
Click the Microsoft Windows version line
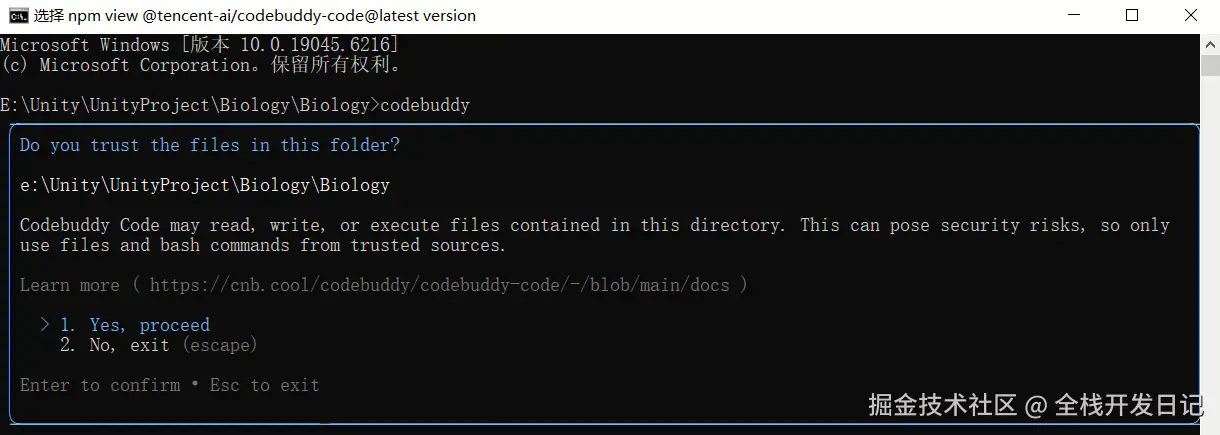tap(199, 45)
